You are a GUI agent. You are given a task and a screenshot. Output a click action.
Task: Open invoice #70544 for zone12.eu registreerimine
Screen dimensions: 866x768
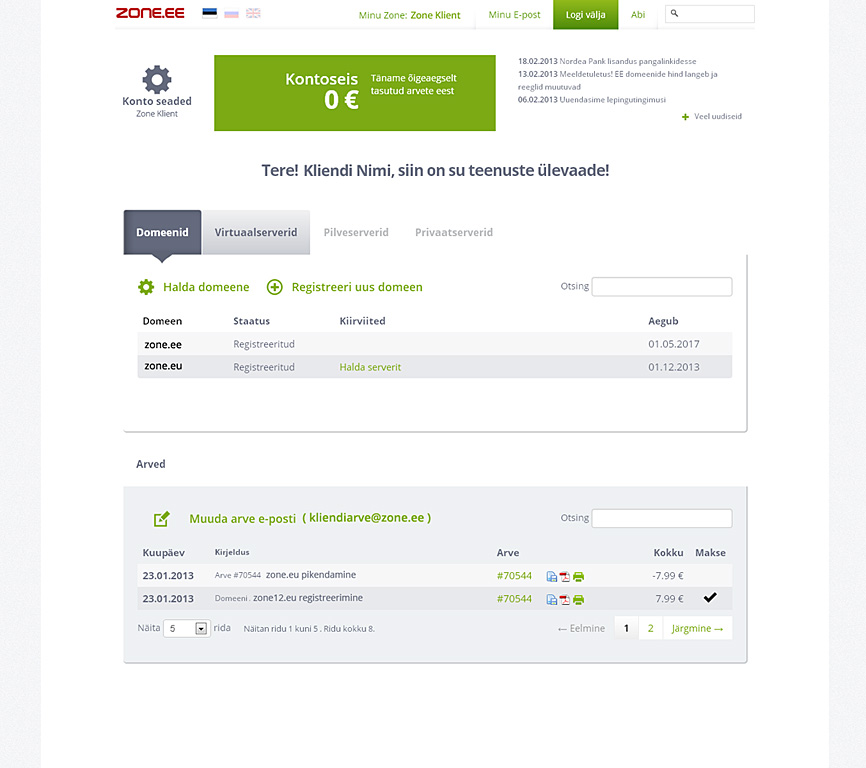[514, 599]
